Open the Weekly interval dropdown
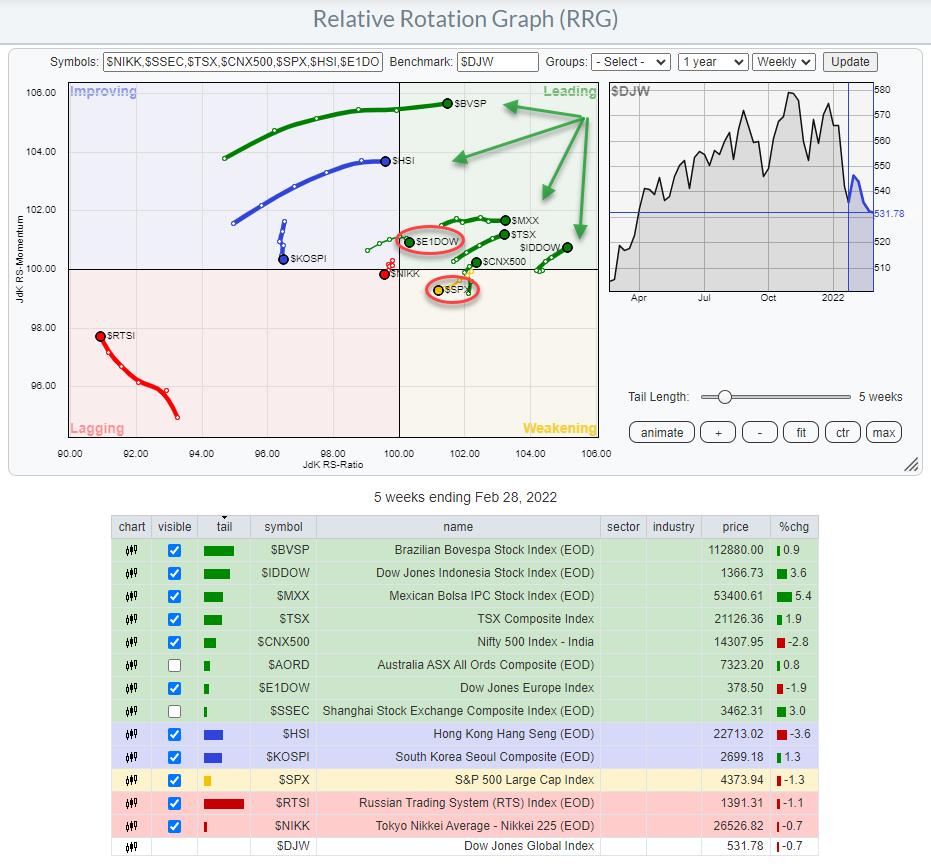 (x=784, y=62)
